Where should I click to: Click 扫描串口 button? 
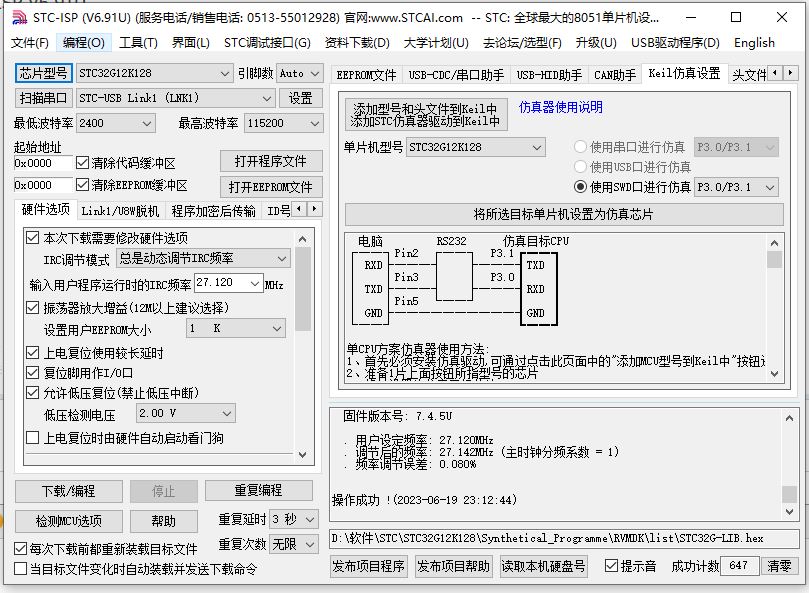[x=43, y=98]
